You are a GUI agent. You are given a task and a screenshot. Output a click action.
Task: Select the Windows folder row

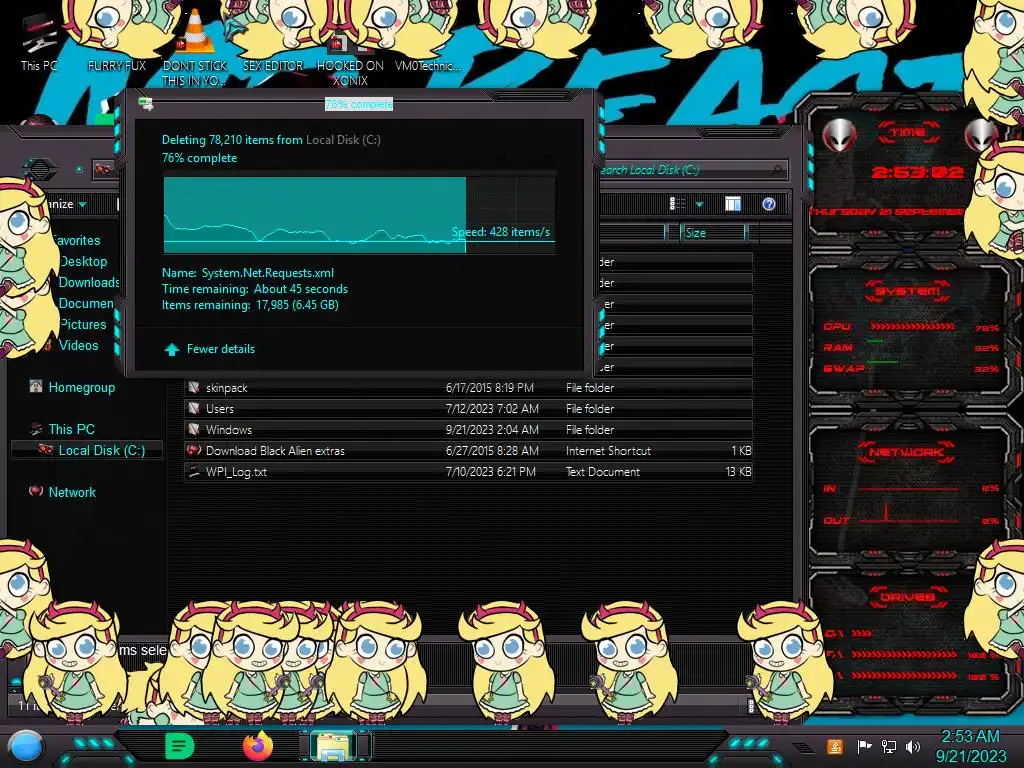[x=468, y=429]
